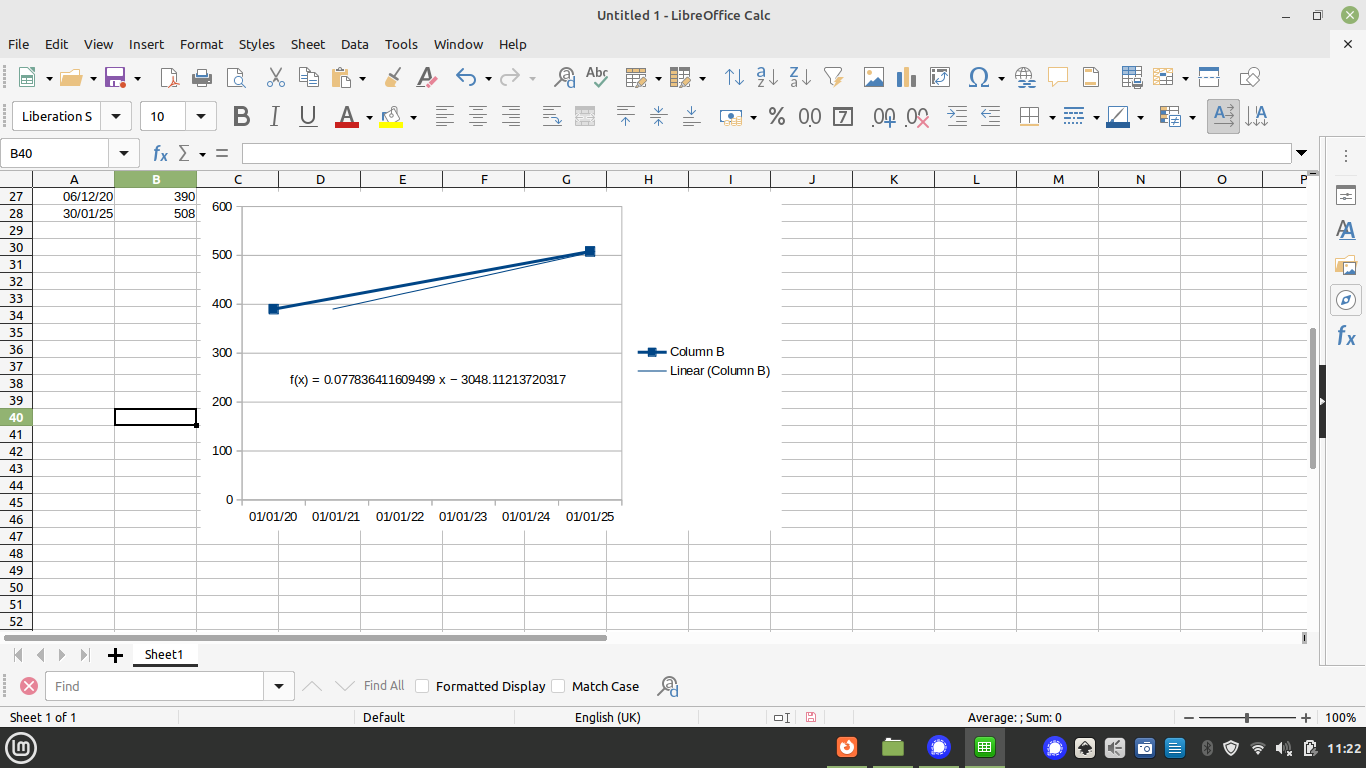1366x768 pixels.
Task: Click the Find All button
Action: coord(383,686)
